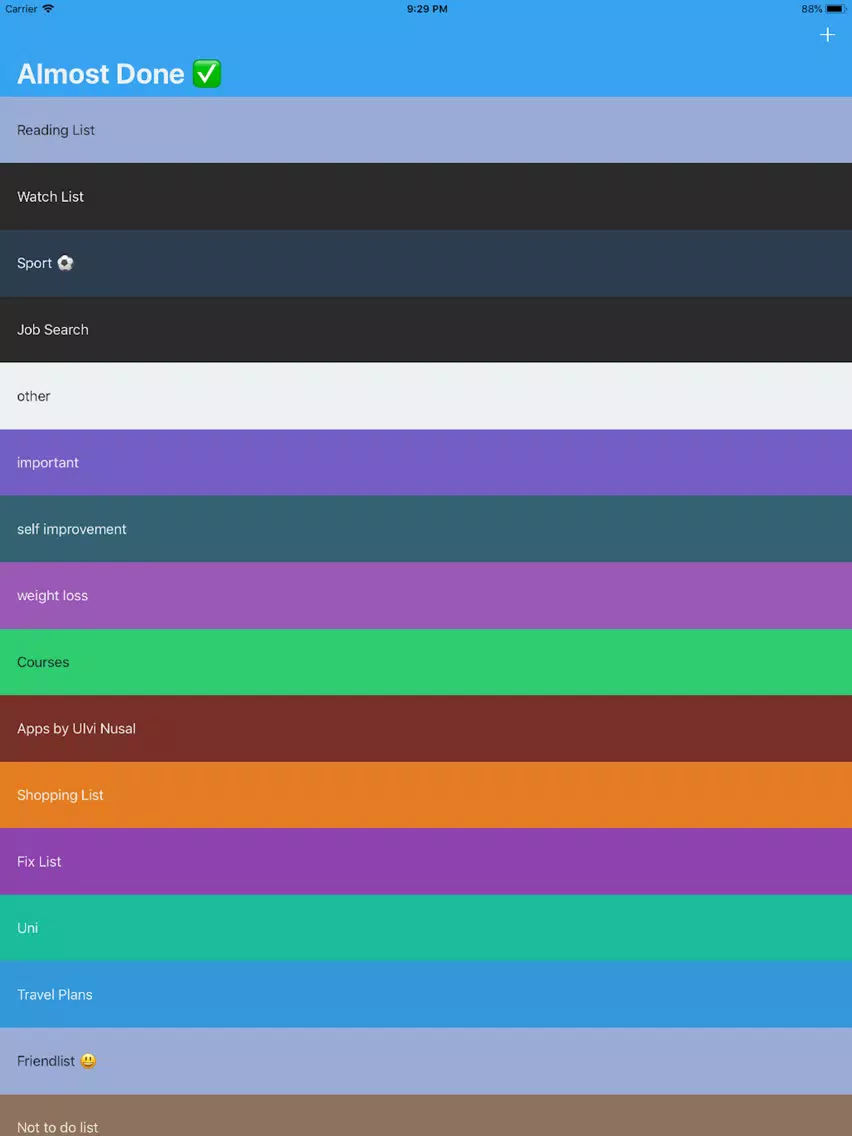Viewport: 852px width, 1136px height.
Task: Open the 'Not to do list' row
Action: coord(426,1116)
